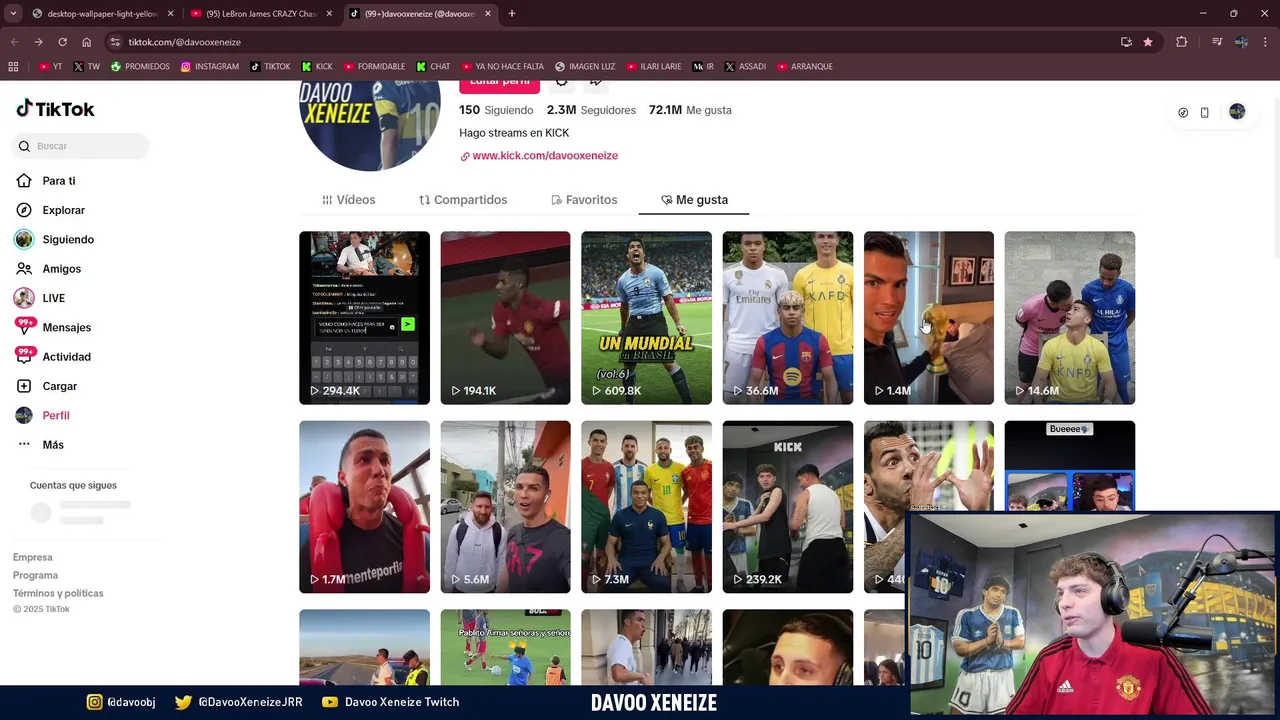Click the 72.1M Me gusta count
The height and width of the screenshot is (720, 1280).
tap(690, 110)
